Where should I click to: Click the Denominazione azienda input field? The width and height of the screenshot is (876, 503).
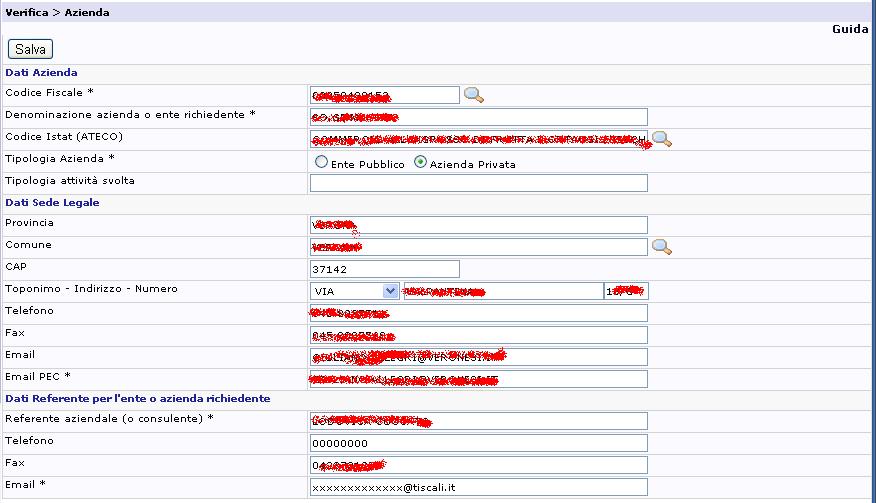point(478,117)
